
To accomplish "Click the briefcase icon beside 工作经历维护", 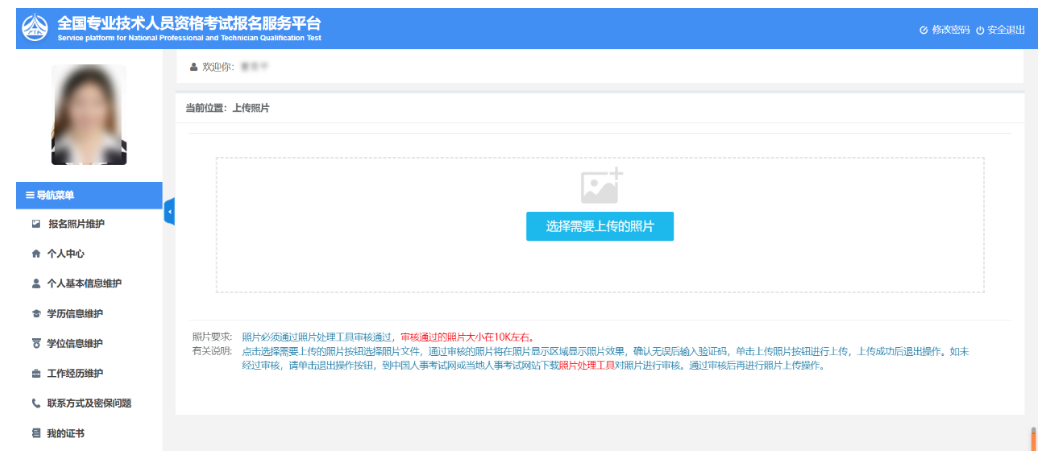I will pos(36,373).
